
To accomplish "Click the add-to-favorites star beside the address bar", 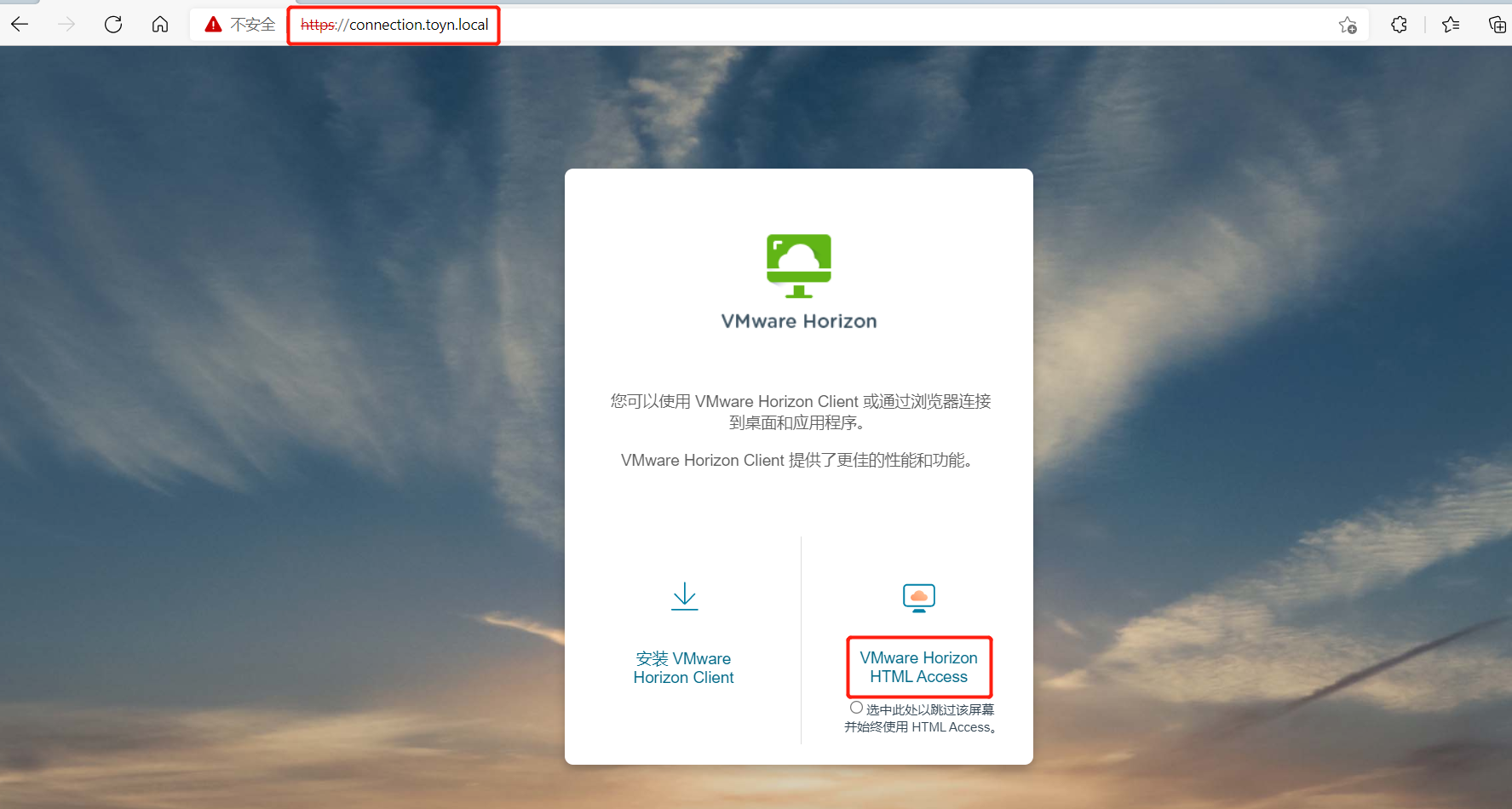I will click(x=1348, y=26).
